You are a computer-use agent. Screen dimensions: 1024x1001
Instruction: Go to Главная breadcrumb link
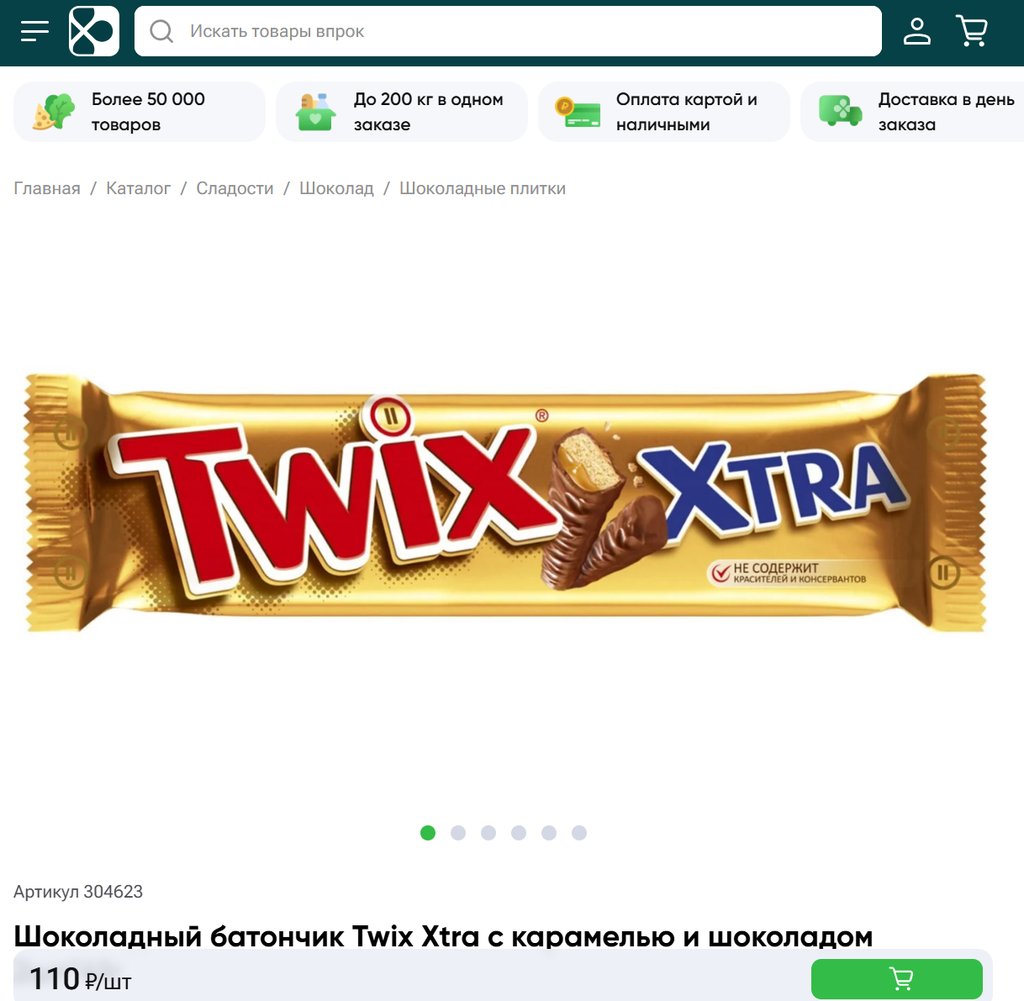coord(47,188)
